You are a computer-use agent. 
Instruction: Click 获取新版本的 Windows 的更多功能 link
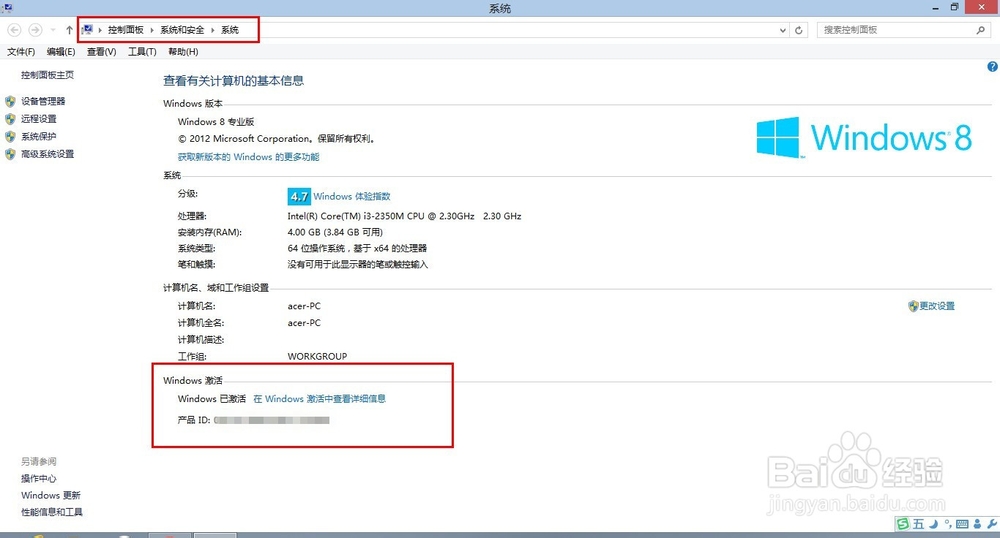[x=248, y=157]
